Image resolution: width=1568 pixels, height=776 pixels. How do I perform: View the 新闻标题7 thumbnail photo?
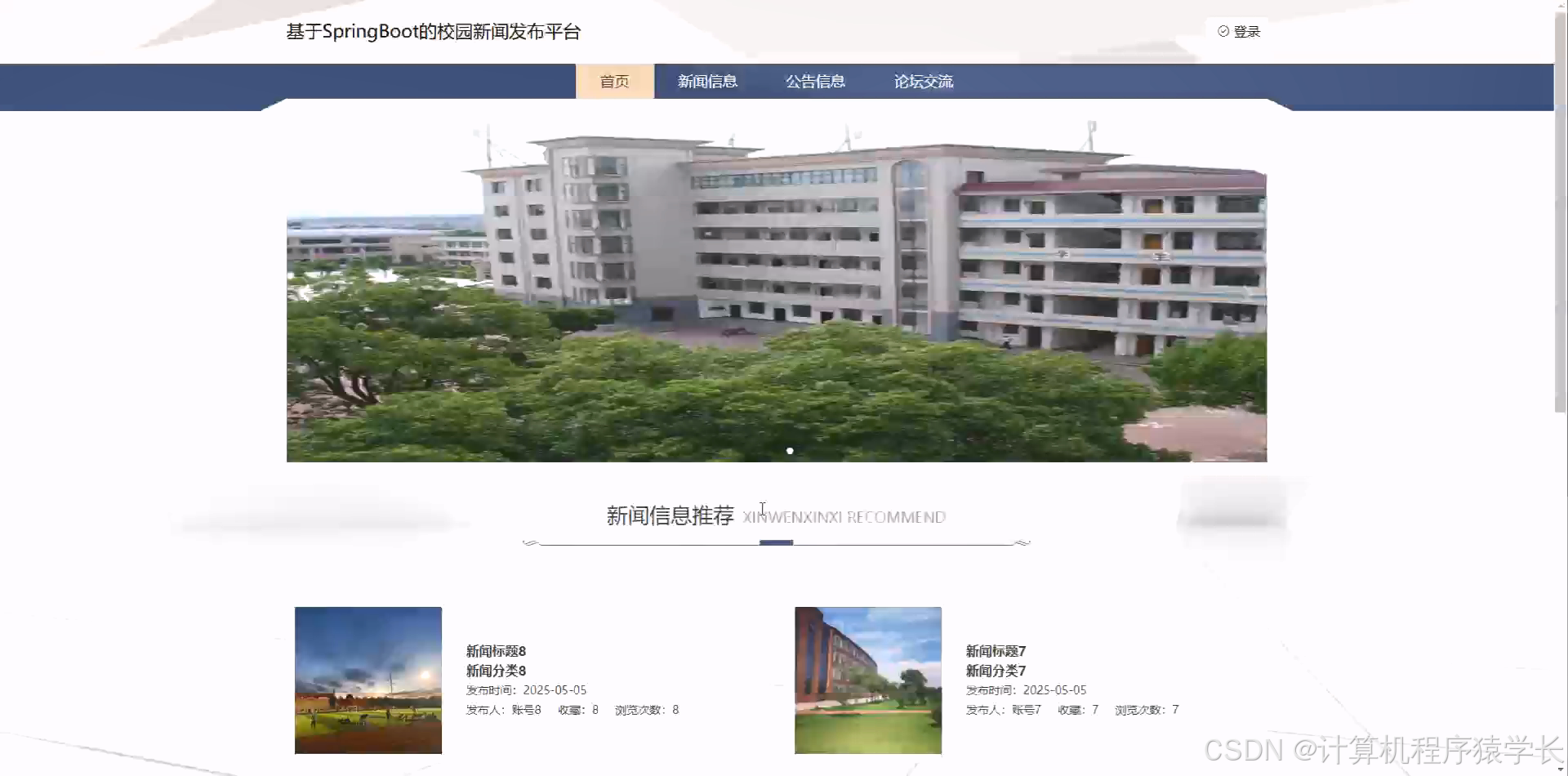pos(867,680)
